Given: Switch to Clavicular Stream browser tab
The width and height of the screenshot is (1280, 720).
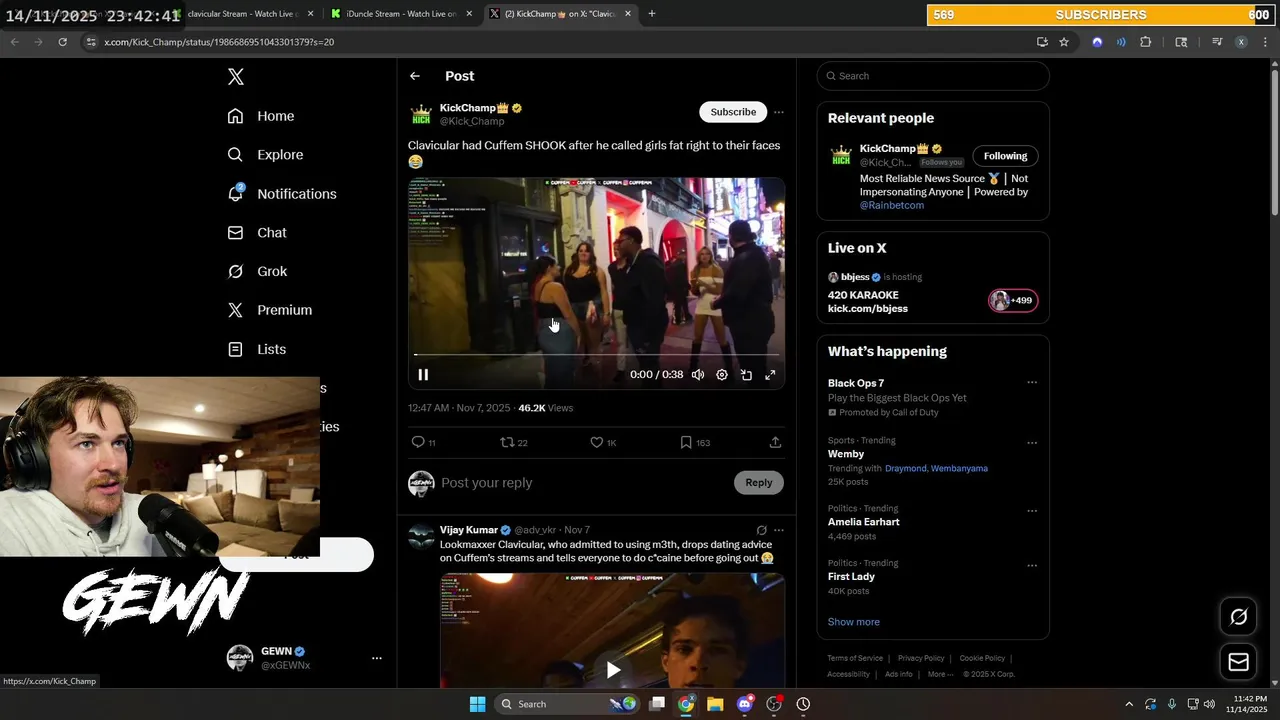Looking at the screenshot, I should 244,14.
